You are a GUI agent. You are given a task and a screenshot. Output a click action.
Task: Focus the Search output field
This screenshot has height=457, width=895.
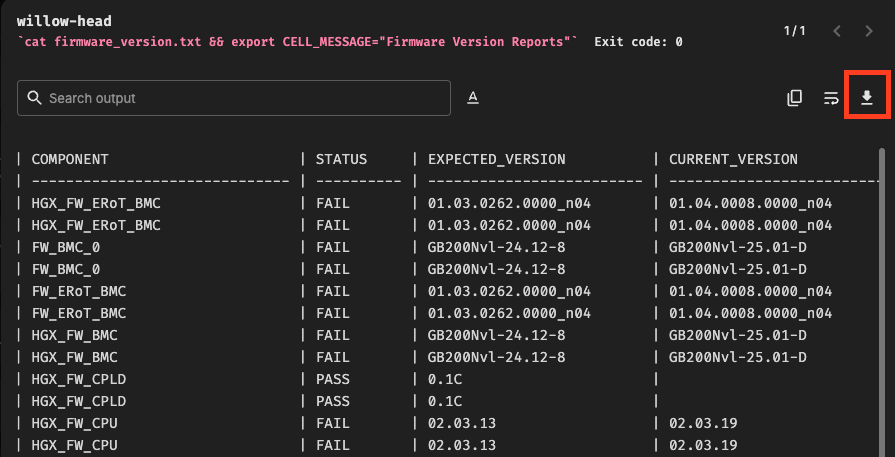(234, 98)
